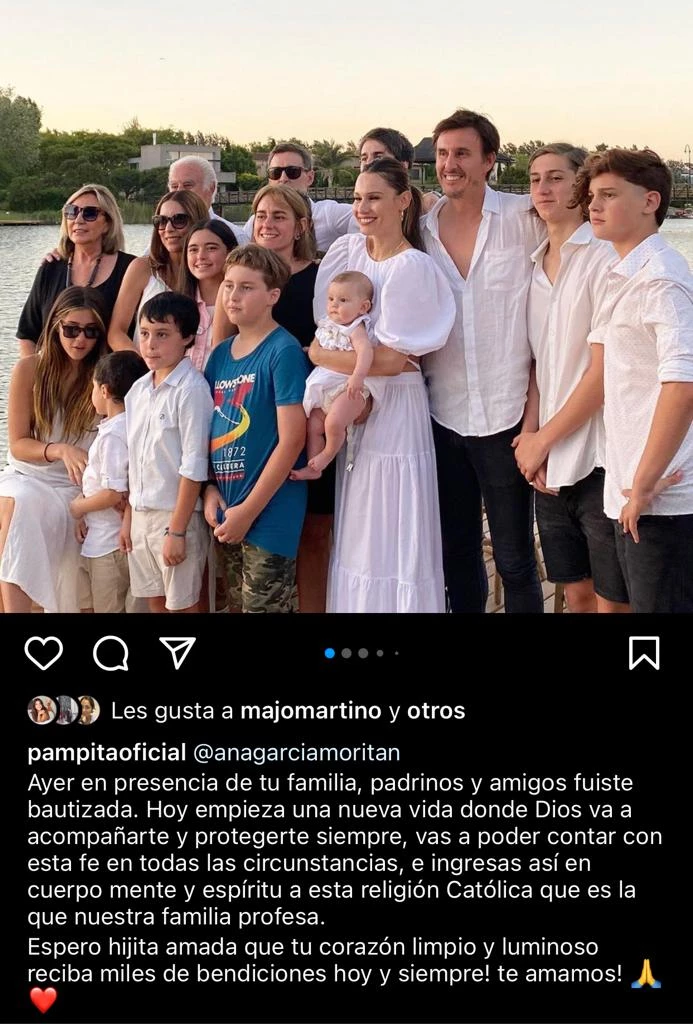Select third carousel dot indicator
The width and height of the screenshot is (693, 1024).
tap(363, 653)
